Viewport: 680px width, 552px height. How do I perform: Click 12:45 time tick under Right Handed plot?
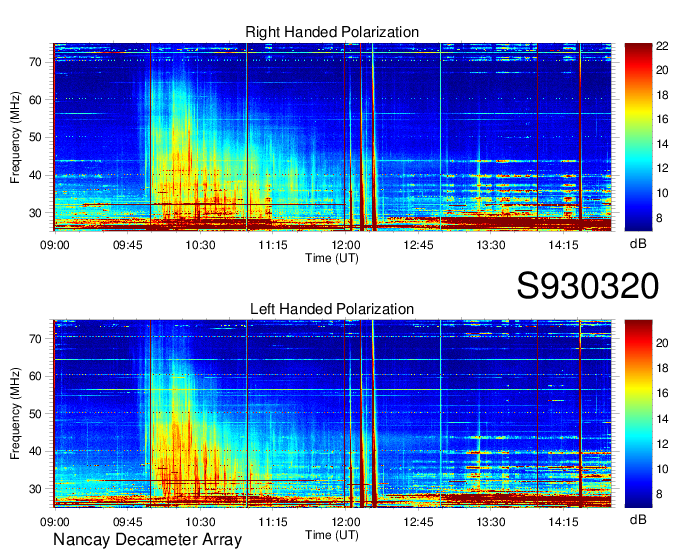click(418, 245)
